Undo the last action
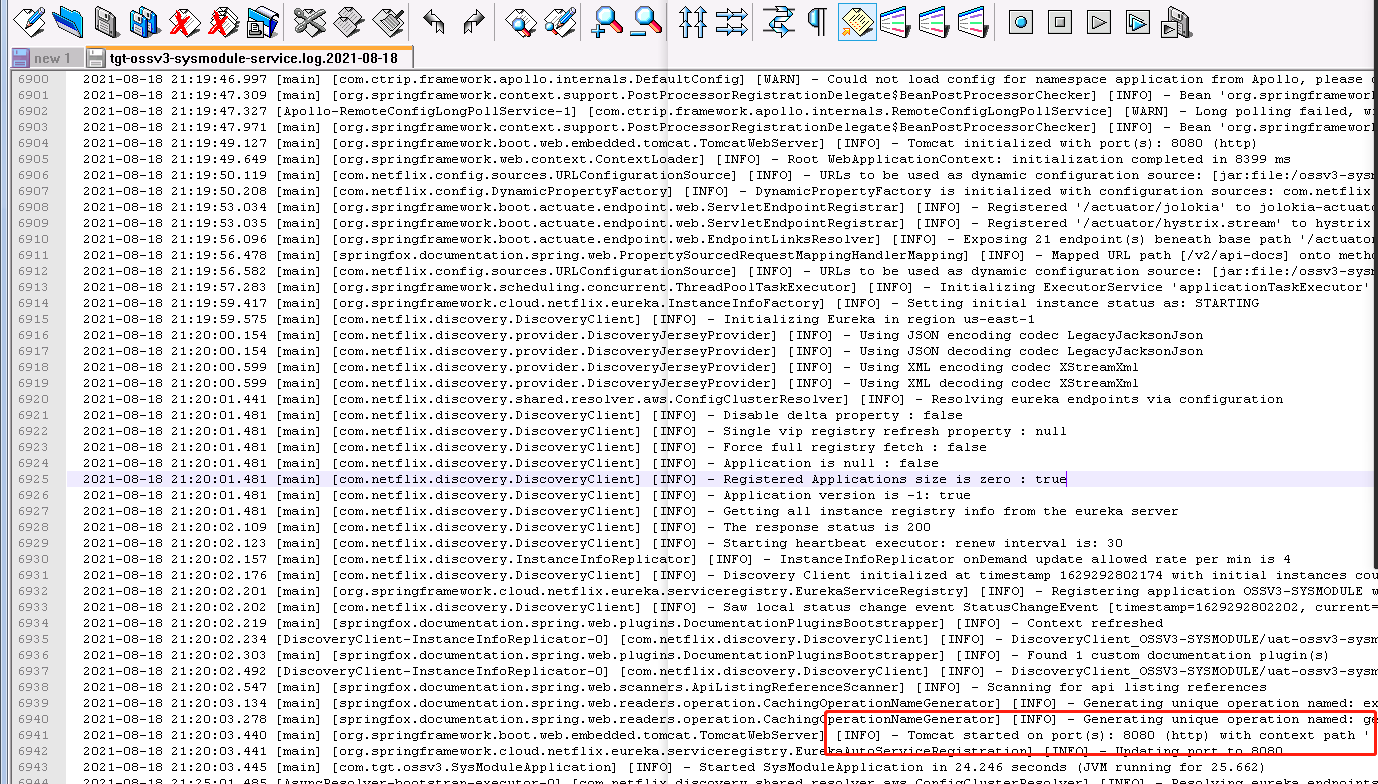Image resolution: width=1378 pixels, height=784 pixels. tap(433, 20)
